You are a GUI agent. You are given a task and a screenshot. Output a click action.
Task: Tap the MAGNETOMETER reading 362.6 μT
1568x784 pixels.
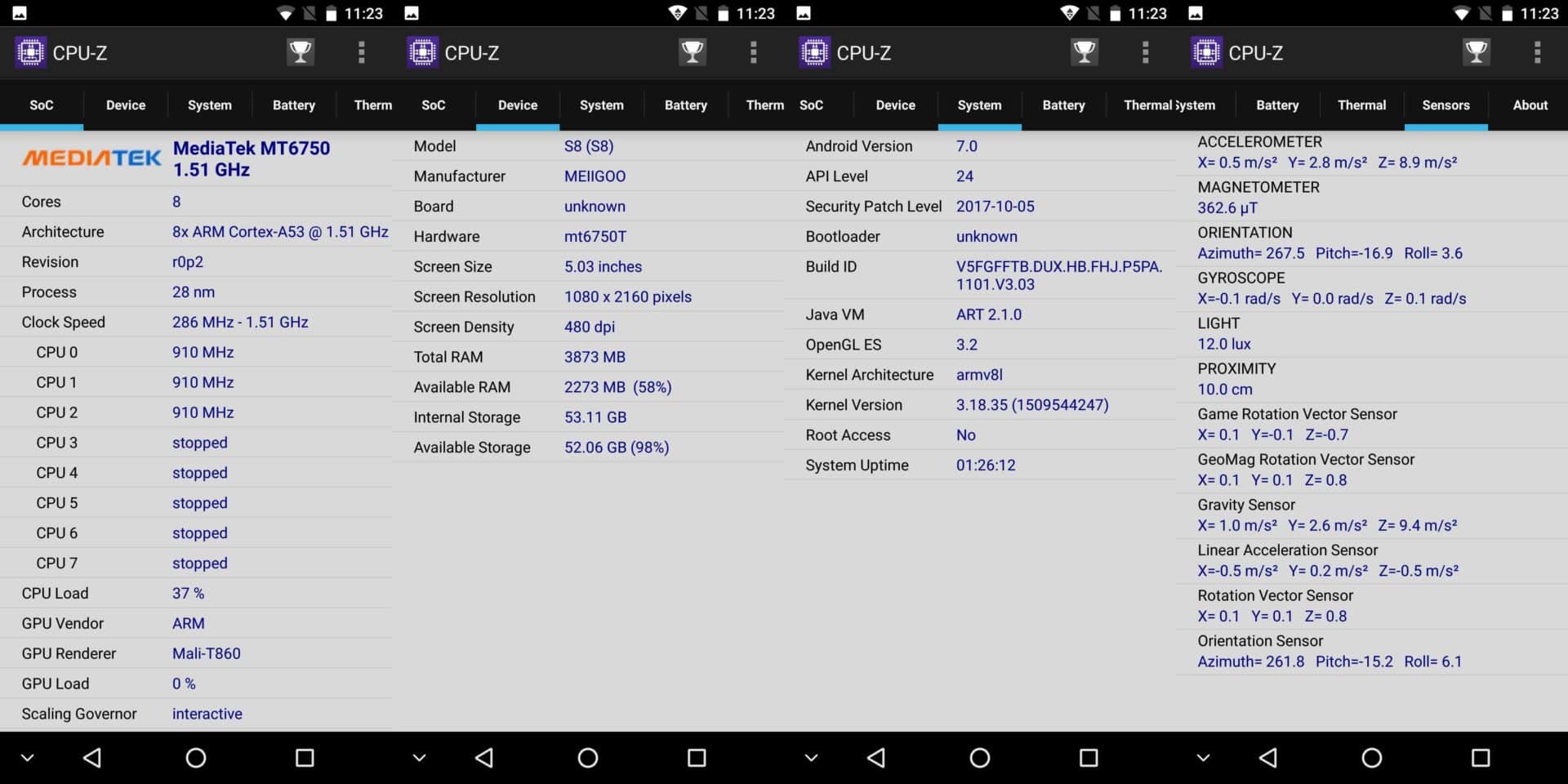pyautogui.click(x=1227, y=208)
